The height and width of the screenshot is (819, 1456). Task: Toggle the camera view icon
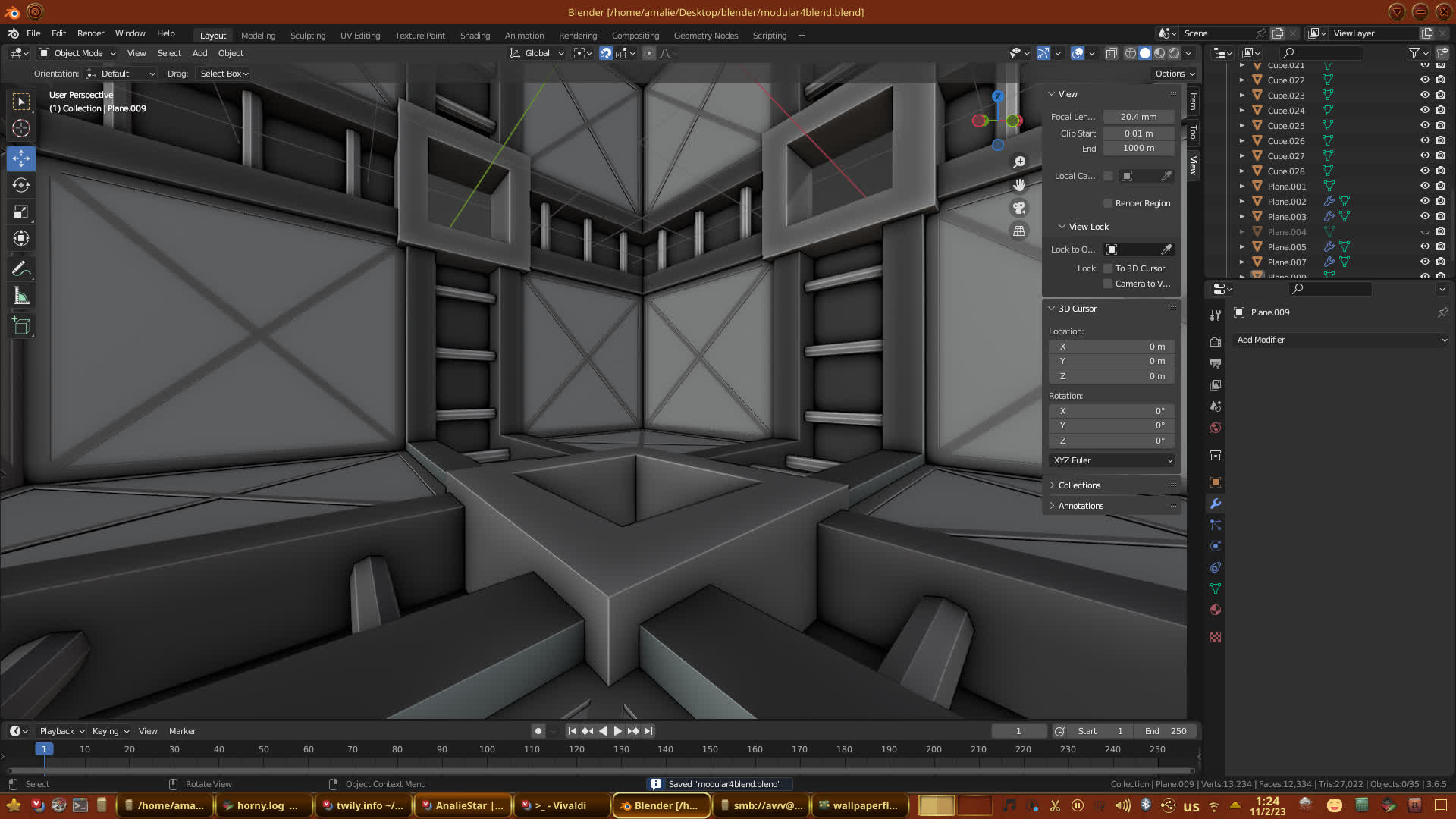[x=1019, y=208]
